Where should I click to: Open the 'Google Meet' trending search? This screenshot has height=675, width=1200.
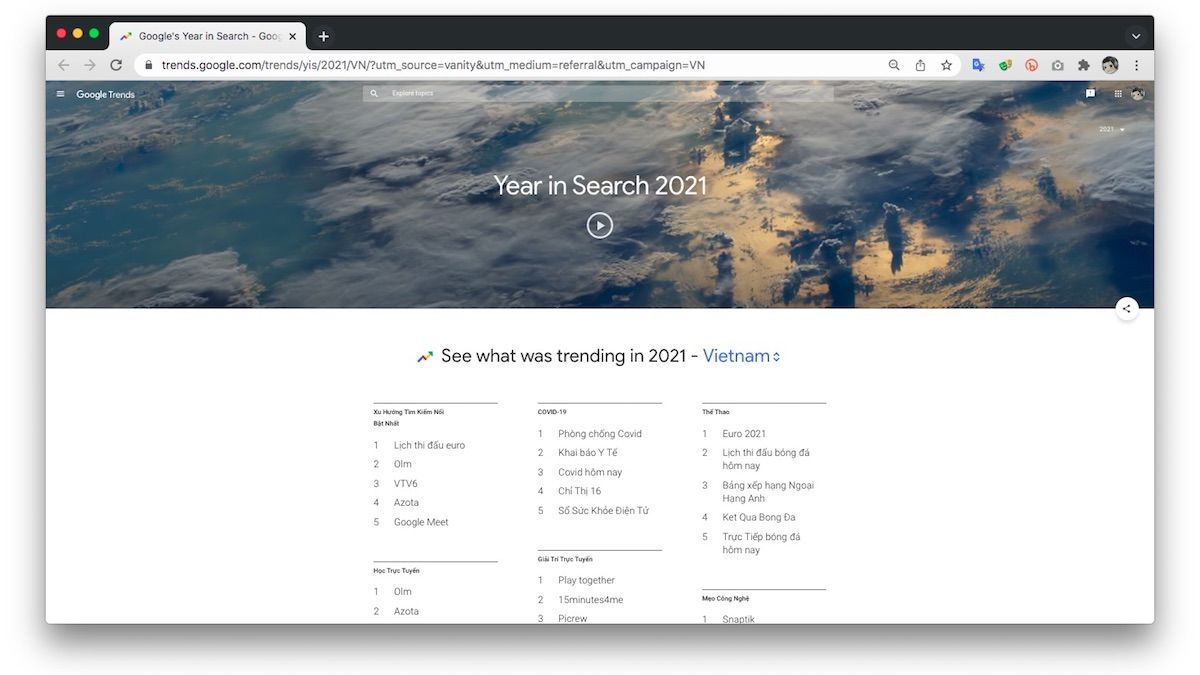point(421,522)
